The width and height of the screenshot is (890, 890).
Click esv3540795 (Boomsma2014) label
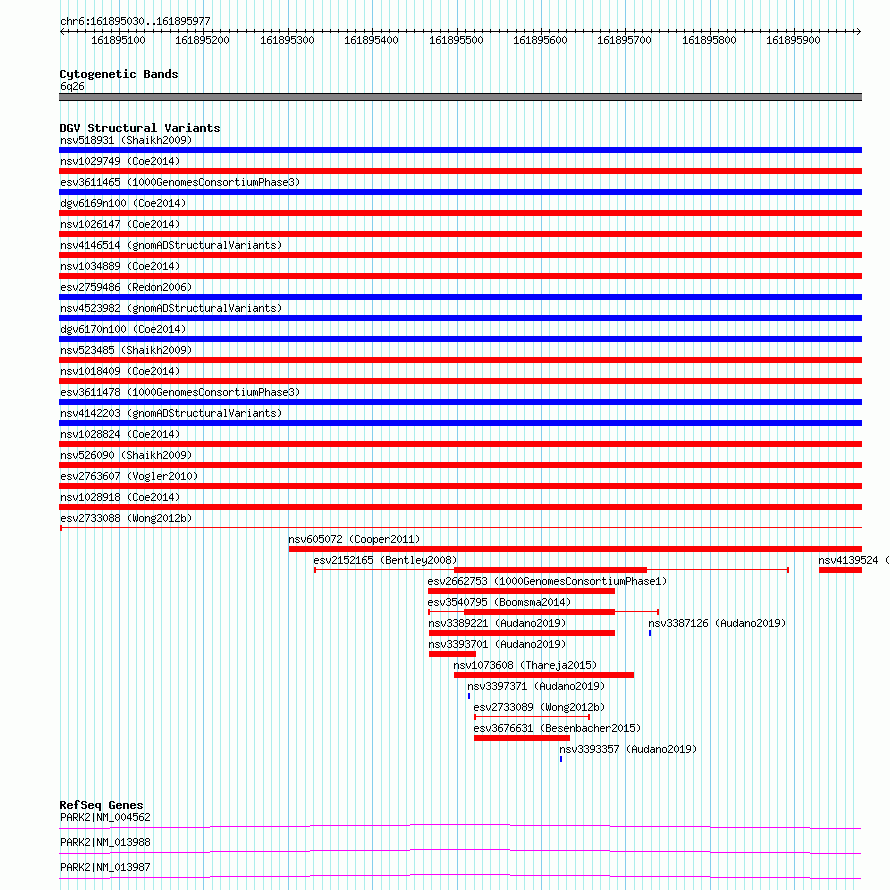pyautogui.click(x=499, y=602)
